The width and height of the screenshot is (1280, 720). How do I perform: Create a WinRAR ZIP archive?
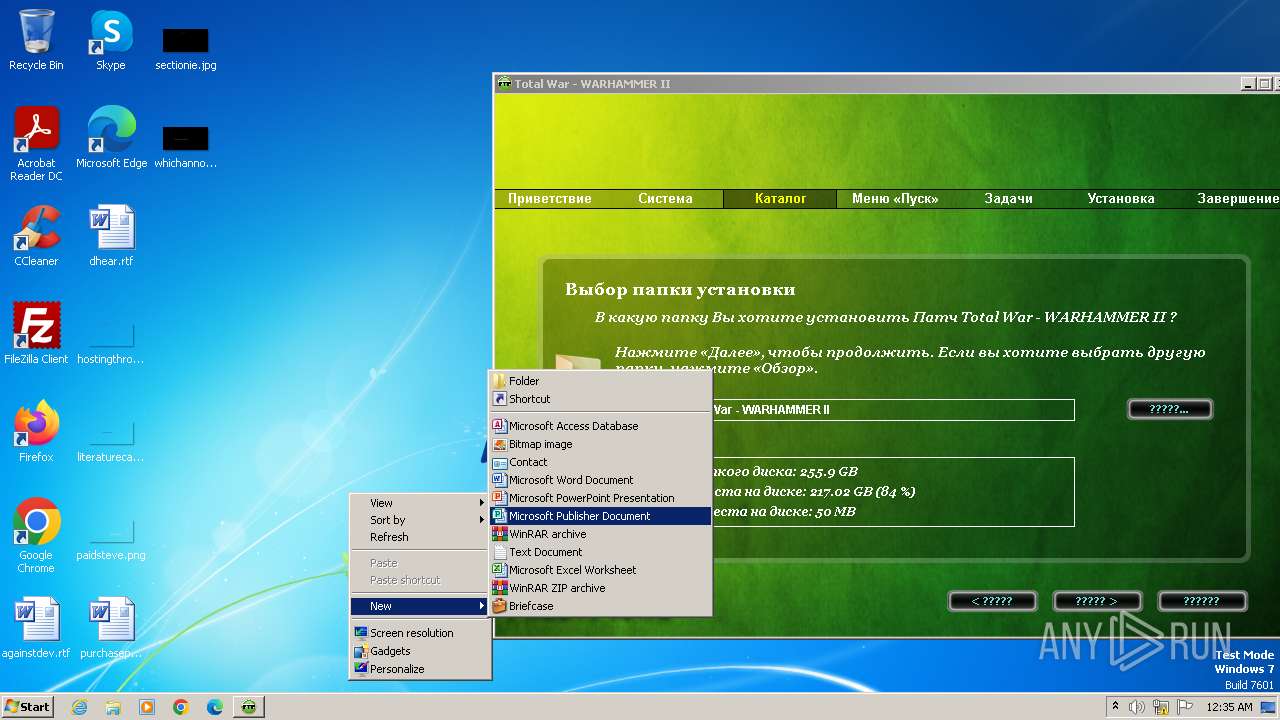click(x=600, y=588)
